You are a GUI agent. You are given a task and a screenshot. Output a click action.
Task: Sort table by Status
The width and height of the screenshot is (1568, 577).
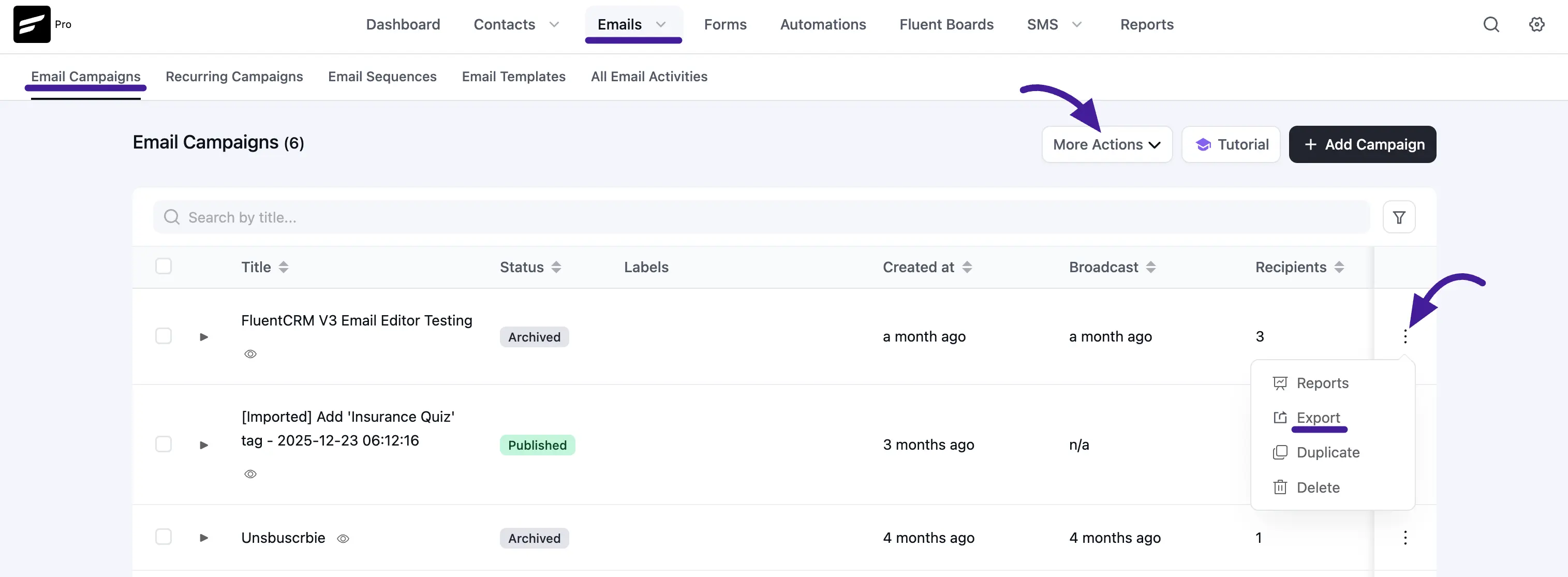[556, 267]
